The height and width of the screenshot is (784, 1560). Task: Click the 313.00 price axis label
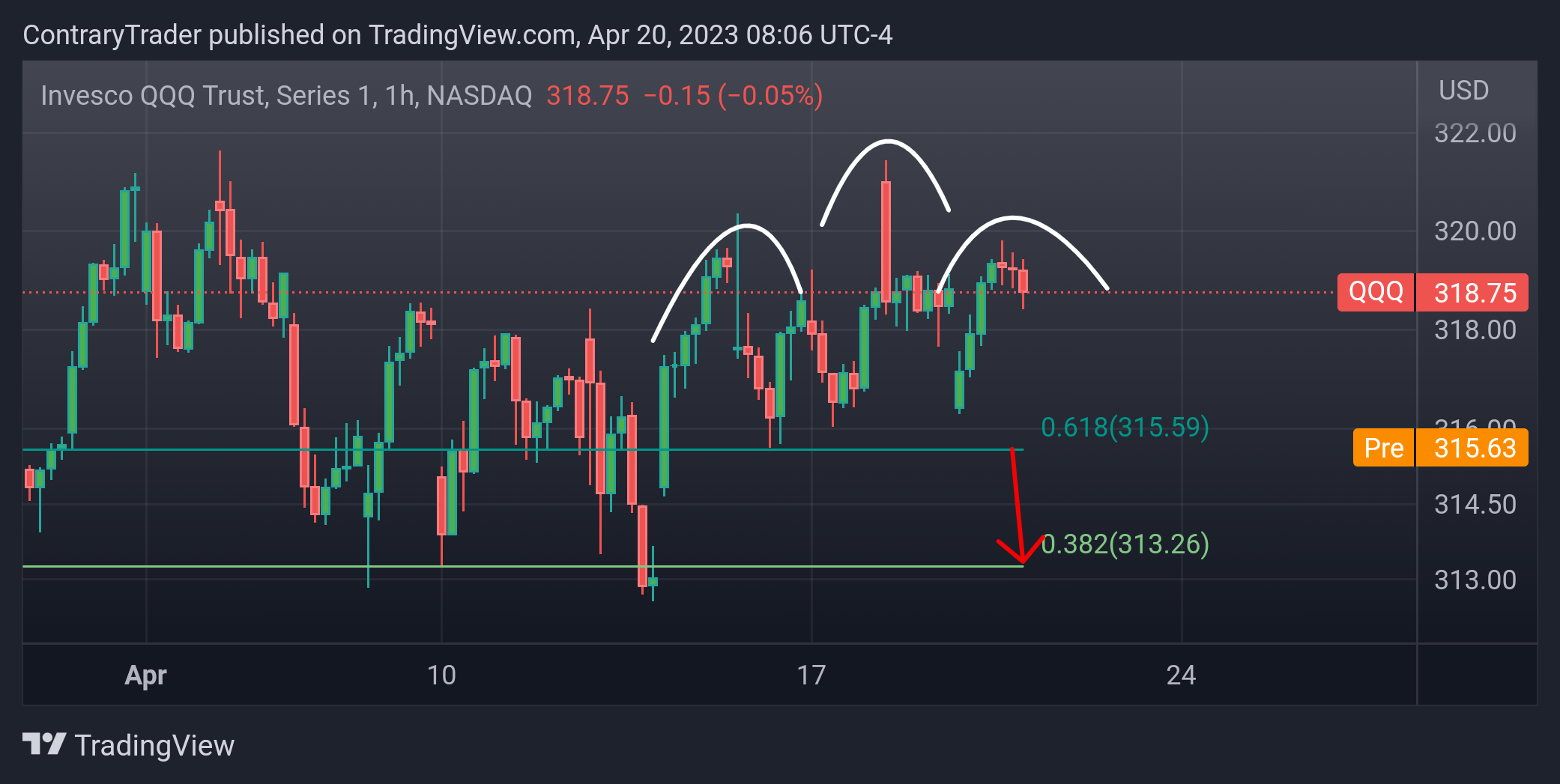[1475, 580]
